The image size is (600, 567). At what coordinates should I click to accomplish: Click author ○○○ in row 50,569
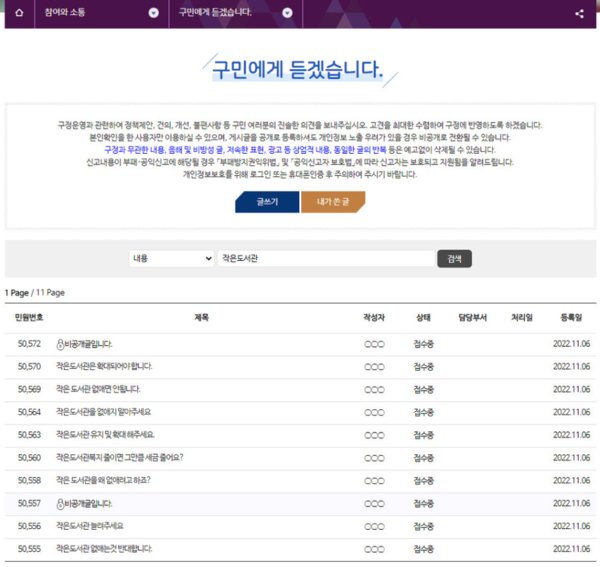[374, 389]
